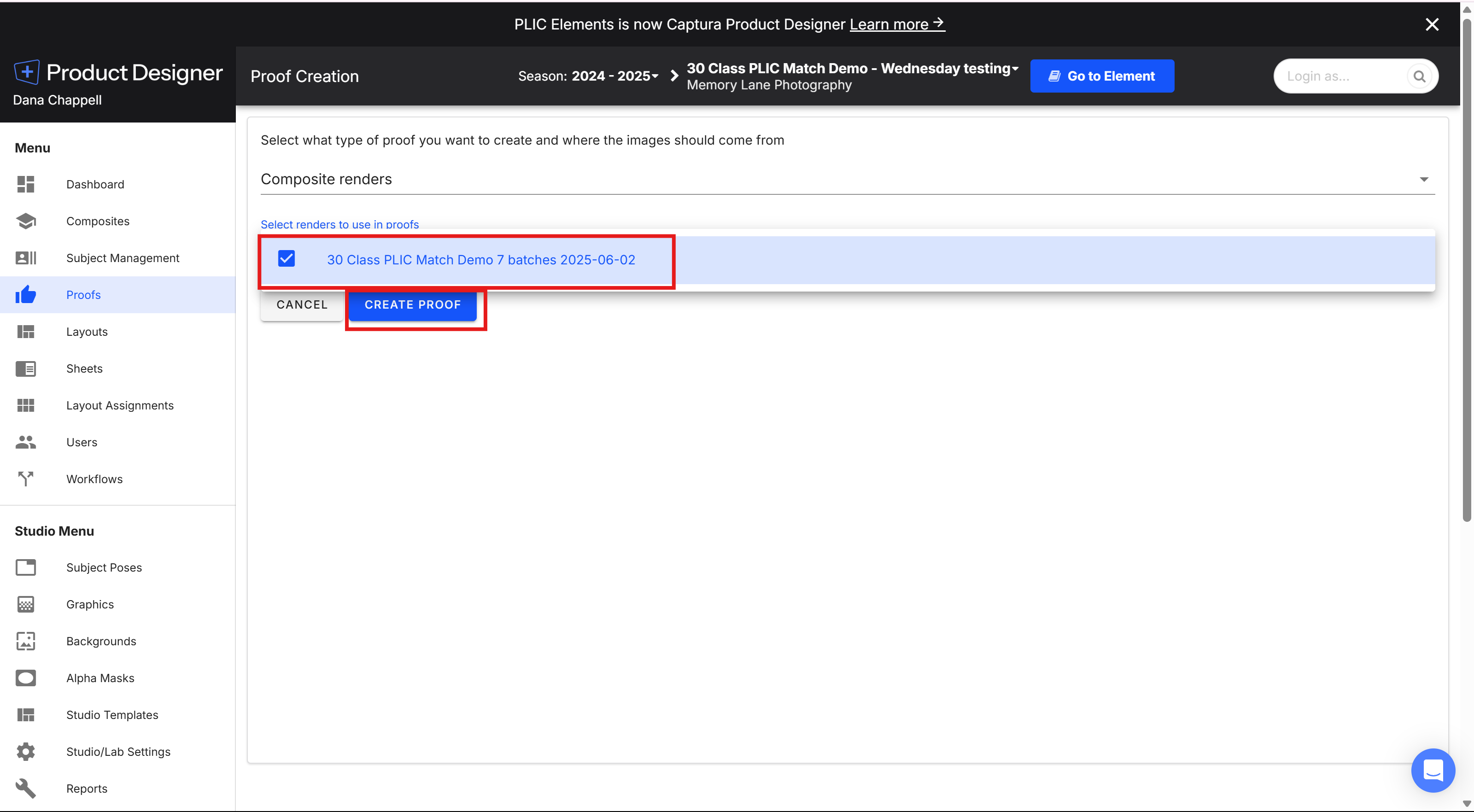Click the Subject Management contact icon
The image size is (1474, 812).
[26, 258]
